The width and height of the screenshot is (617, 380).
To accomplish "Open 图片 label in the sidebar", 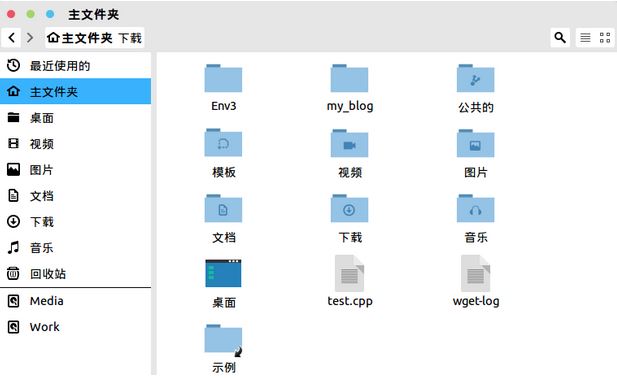I will click(x=42, y=170).
